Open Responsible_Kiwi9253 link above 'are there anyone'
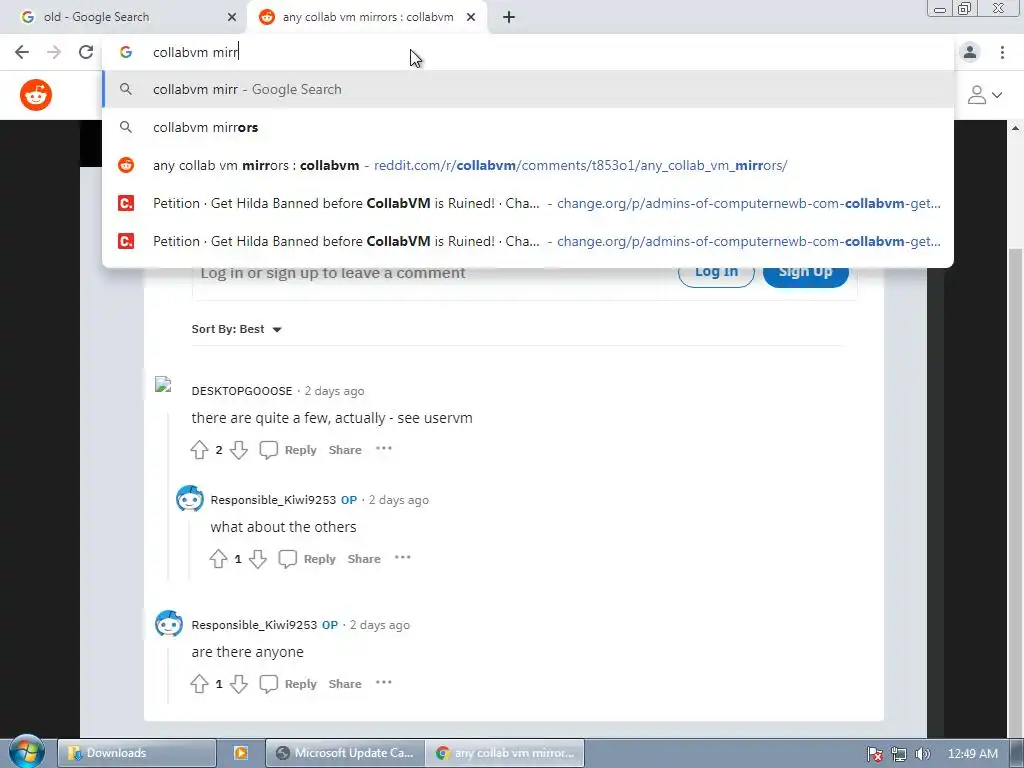The height and width of the screenshot is (768, 1024). [254, 625]
